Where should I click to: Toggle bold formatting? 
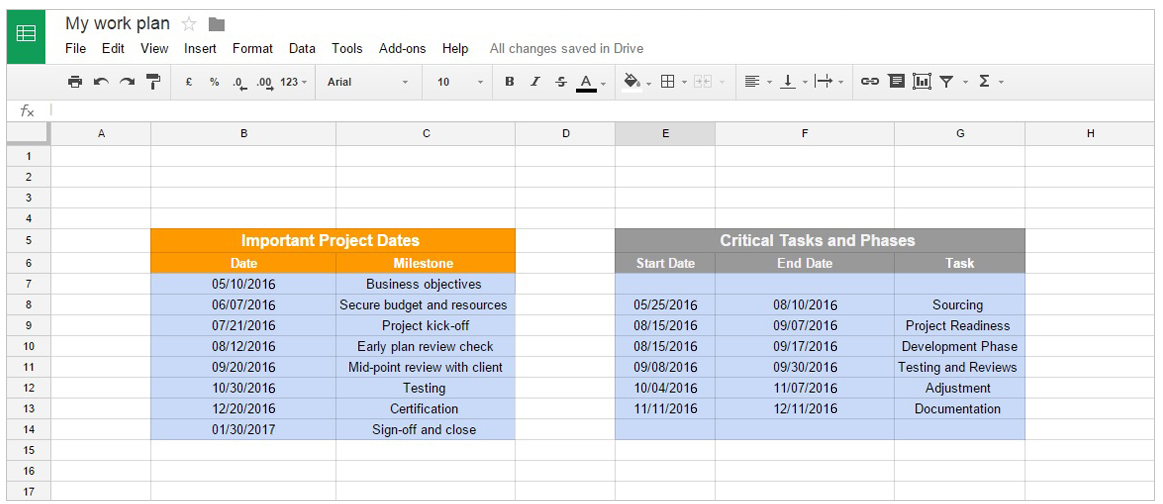[510, 82]
